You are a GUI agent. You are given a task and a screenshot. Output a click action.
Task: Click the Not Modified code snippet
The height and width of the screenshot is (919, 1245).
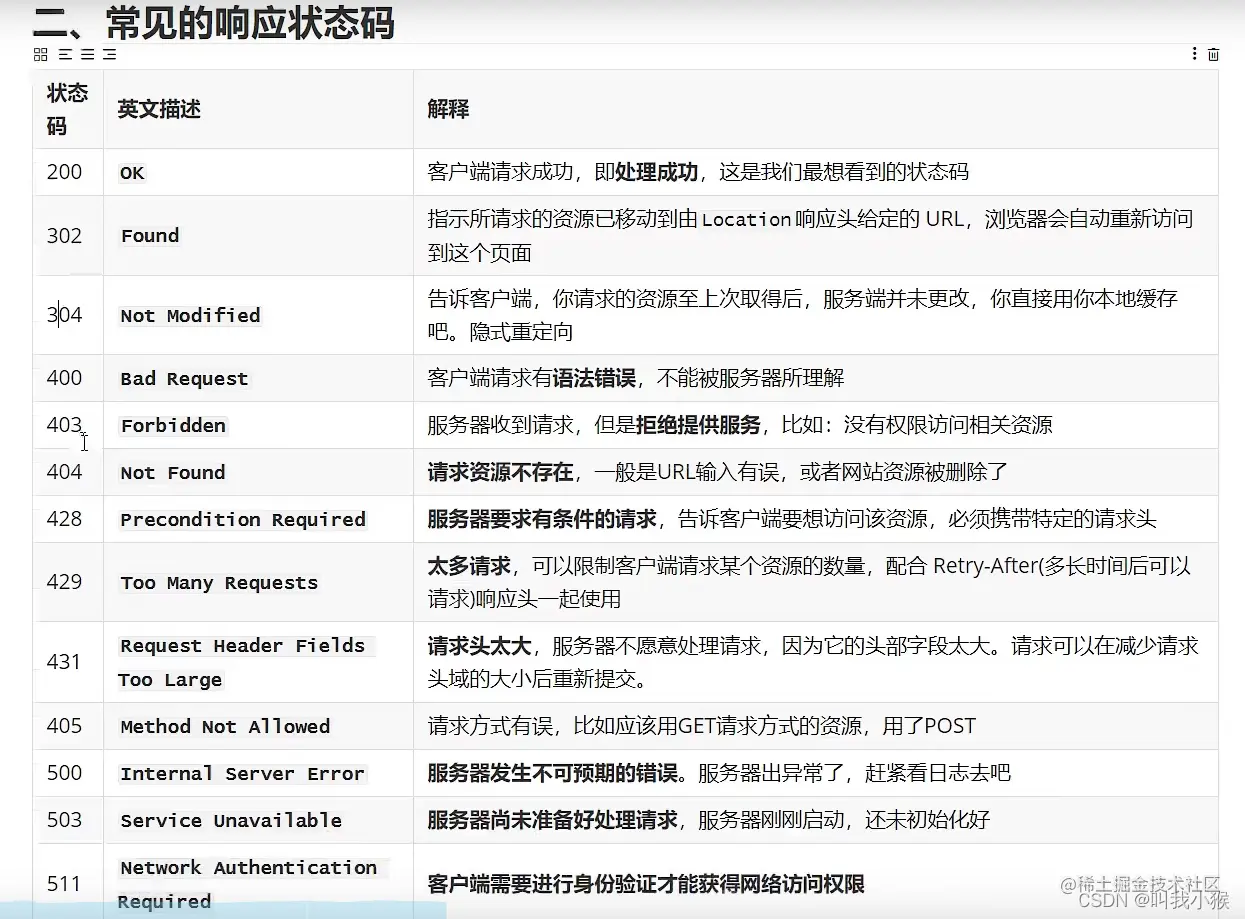click(x=190, y=315)
